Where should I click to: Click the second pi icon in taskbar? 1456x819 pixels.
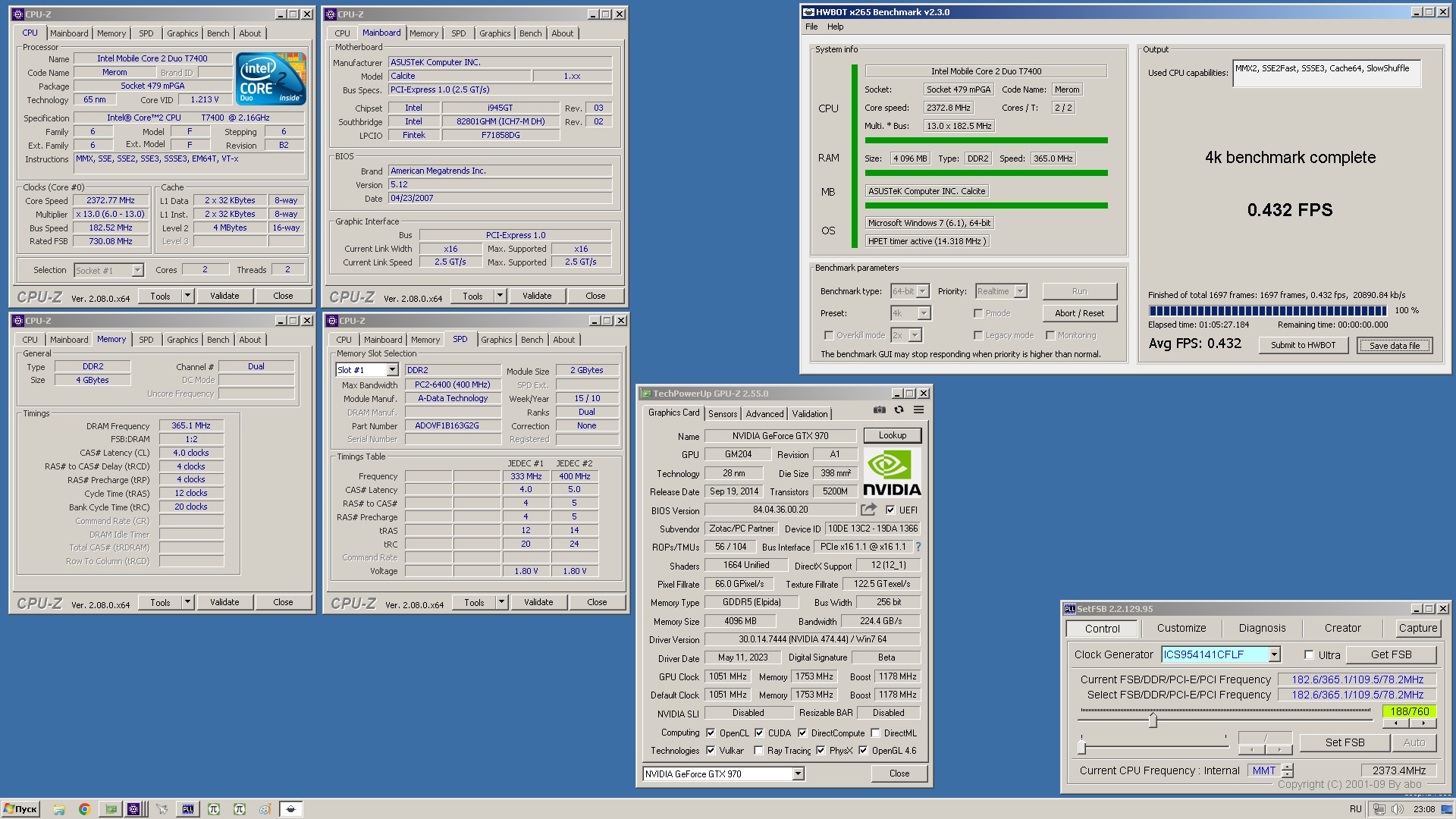tap(240, 809)
